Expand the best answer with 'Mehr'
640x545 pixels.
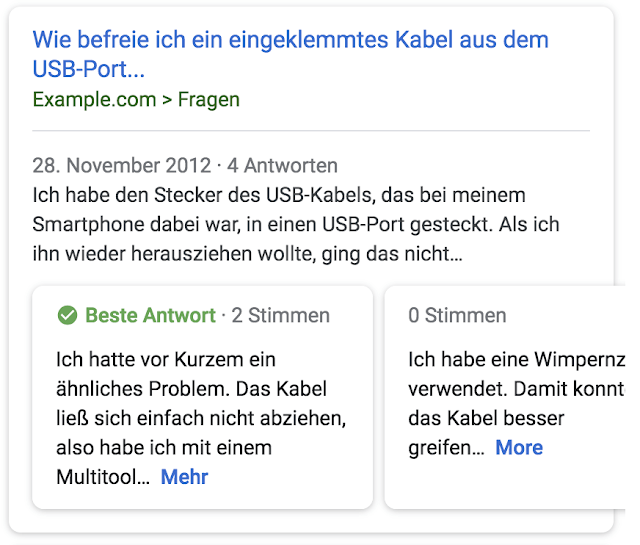pyautogui.click(x=184, y=477)
